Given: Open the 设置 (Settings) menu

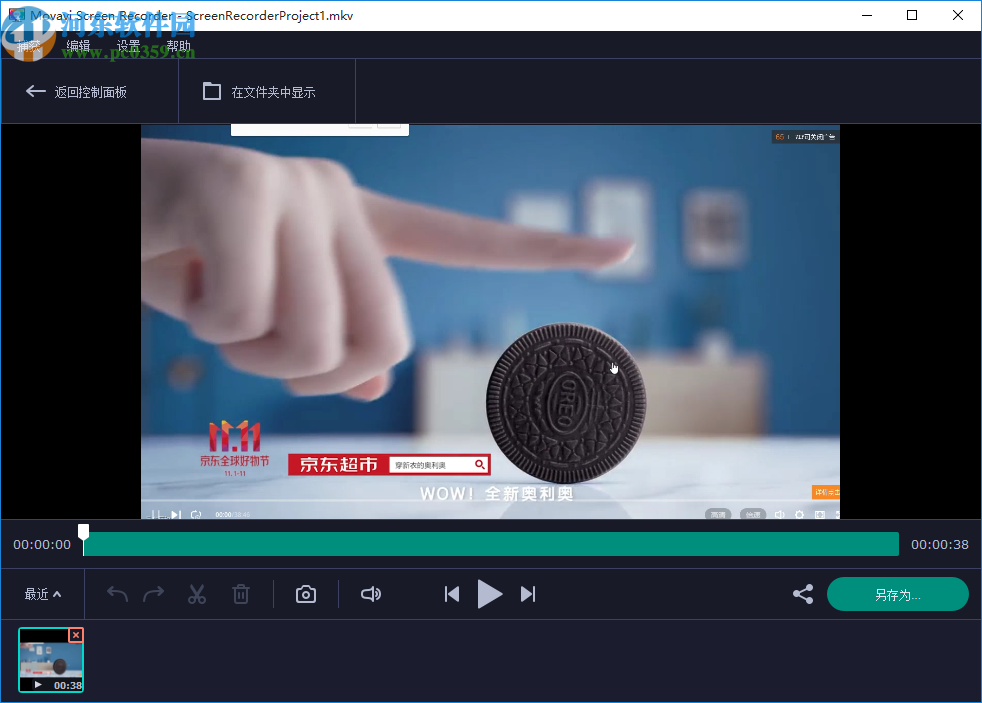Looking at the screenshot, I should pyautogui.click(x=127, y=45).
